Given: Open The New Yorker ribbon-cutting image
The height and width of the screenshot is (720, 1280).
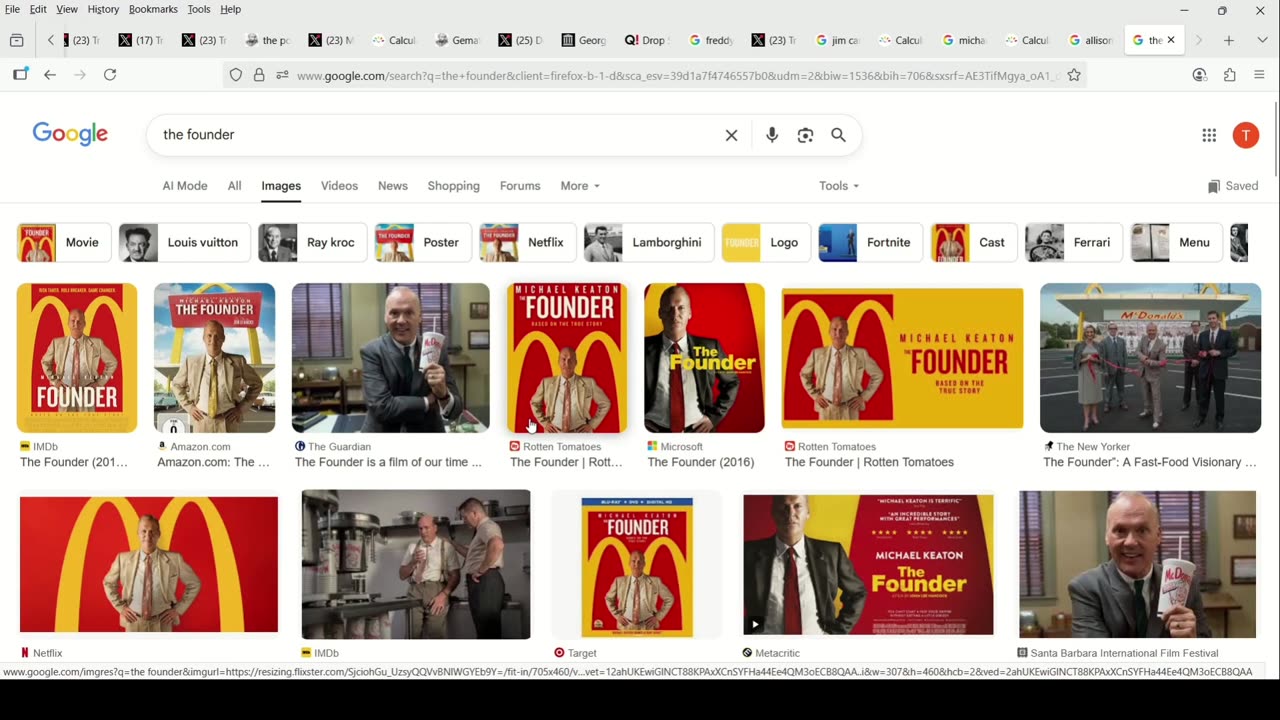Looking at the screenshot, I should (1150, 358).
